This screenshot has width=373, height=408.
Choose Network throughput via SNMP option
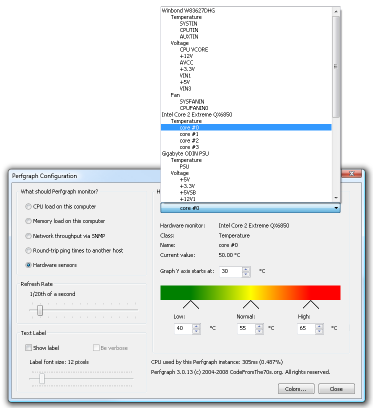tap(65, 236)
